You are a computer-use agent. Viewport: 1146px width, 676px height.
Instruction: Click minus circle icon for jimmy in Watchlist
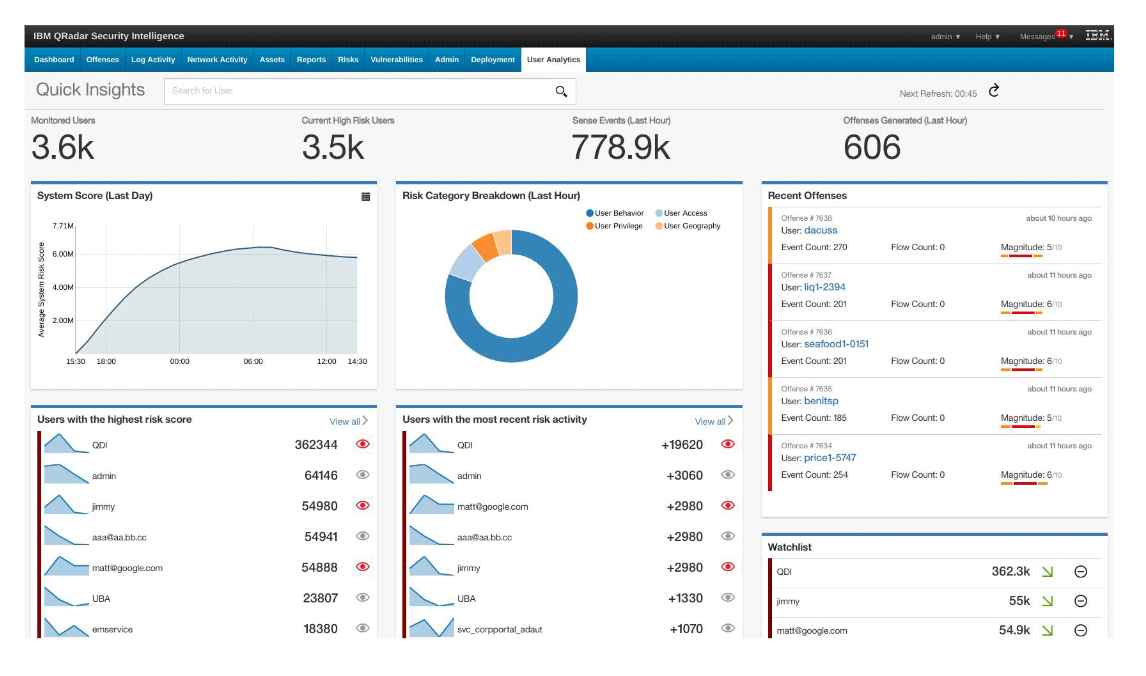[1080, 601]
